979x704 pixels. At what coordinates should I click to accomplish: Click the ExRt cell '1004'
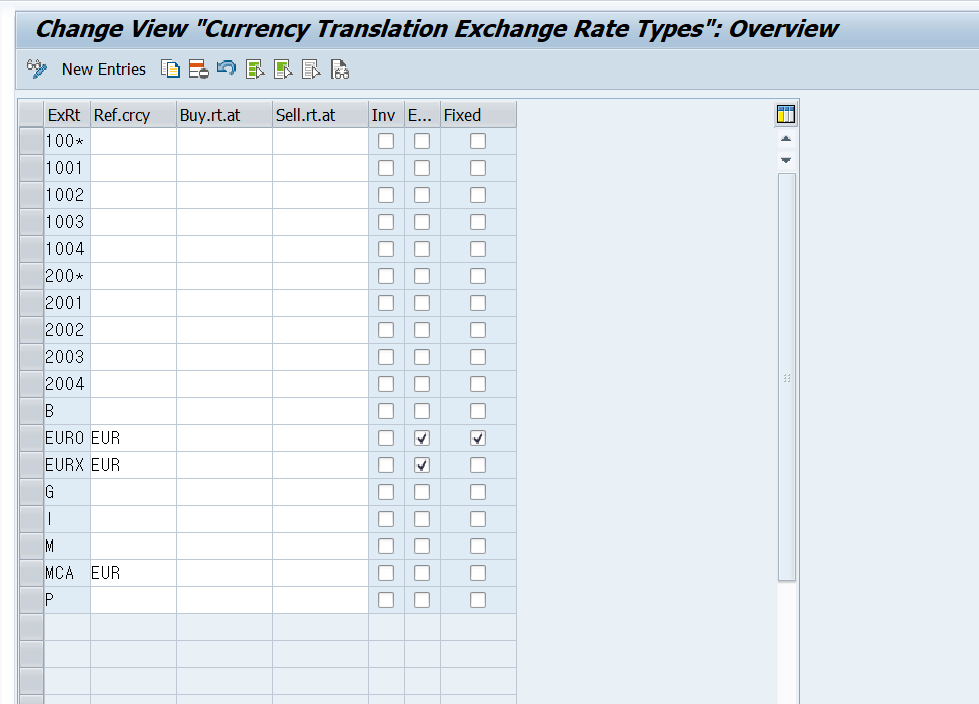tap(67, 249)
